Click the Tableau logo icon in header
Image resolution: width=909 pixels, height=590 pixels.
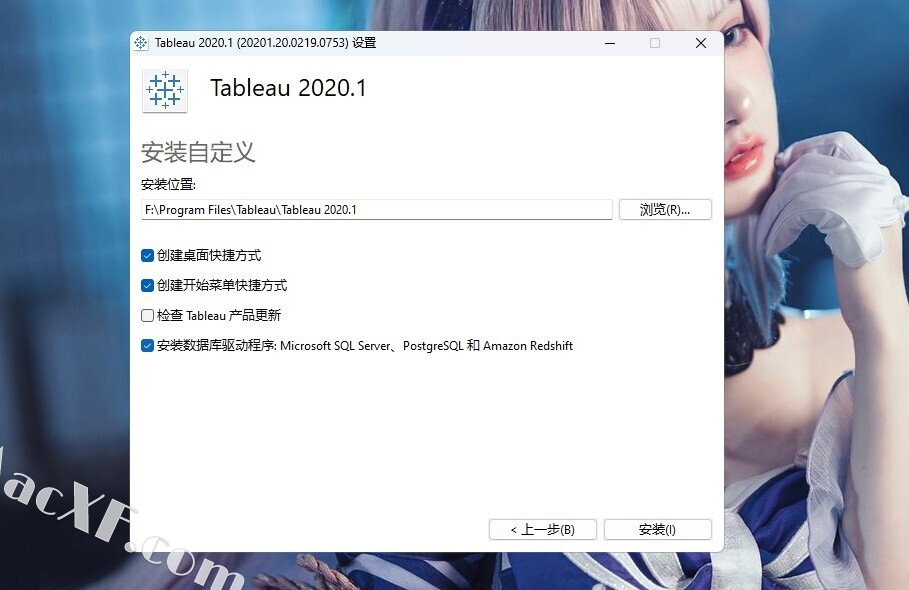165,90
